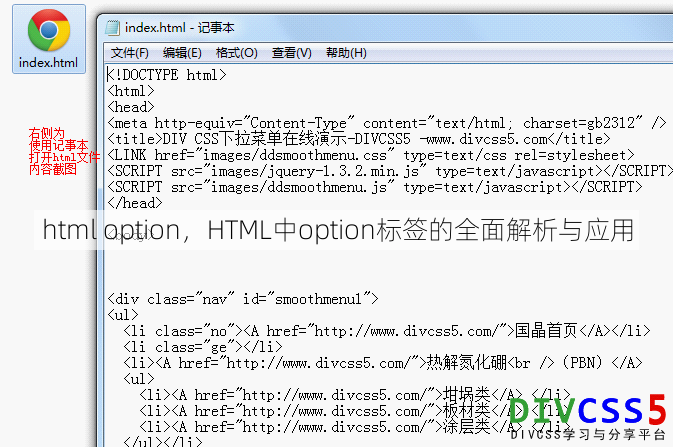673x447 pixels.
Task: Click the li class="no" 国晶首页 line
Action: coord(387,331)
